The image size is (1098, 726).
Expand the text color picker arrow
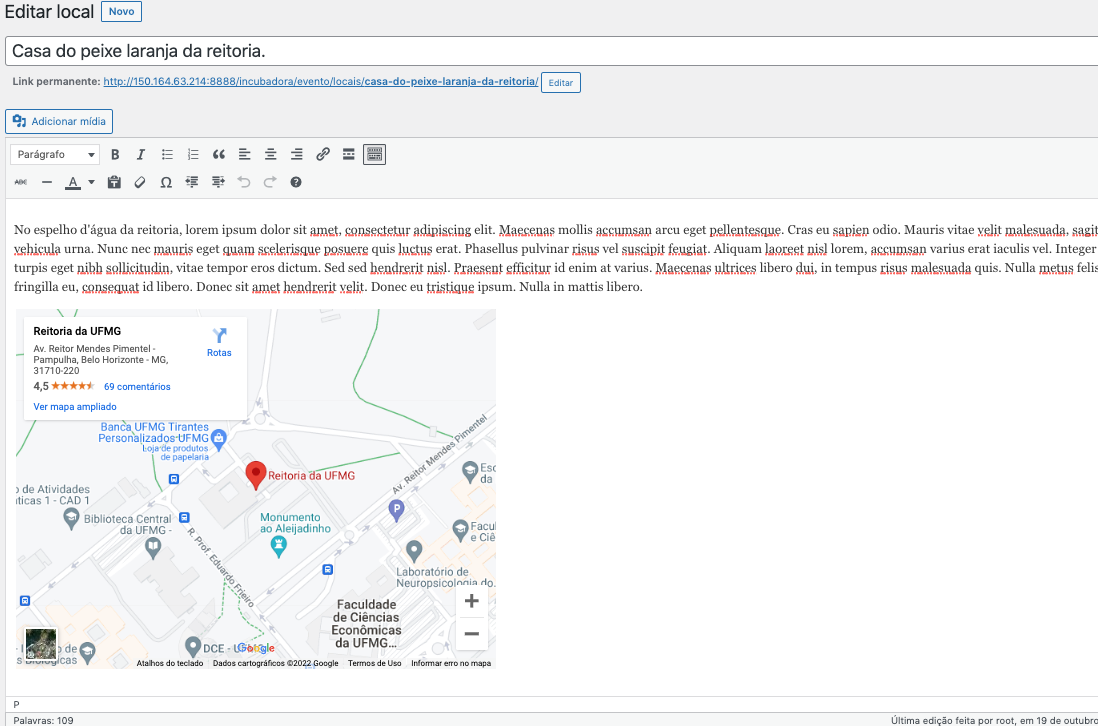[x=91, y=182]
